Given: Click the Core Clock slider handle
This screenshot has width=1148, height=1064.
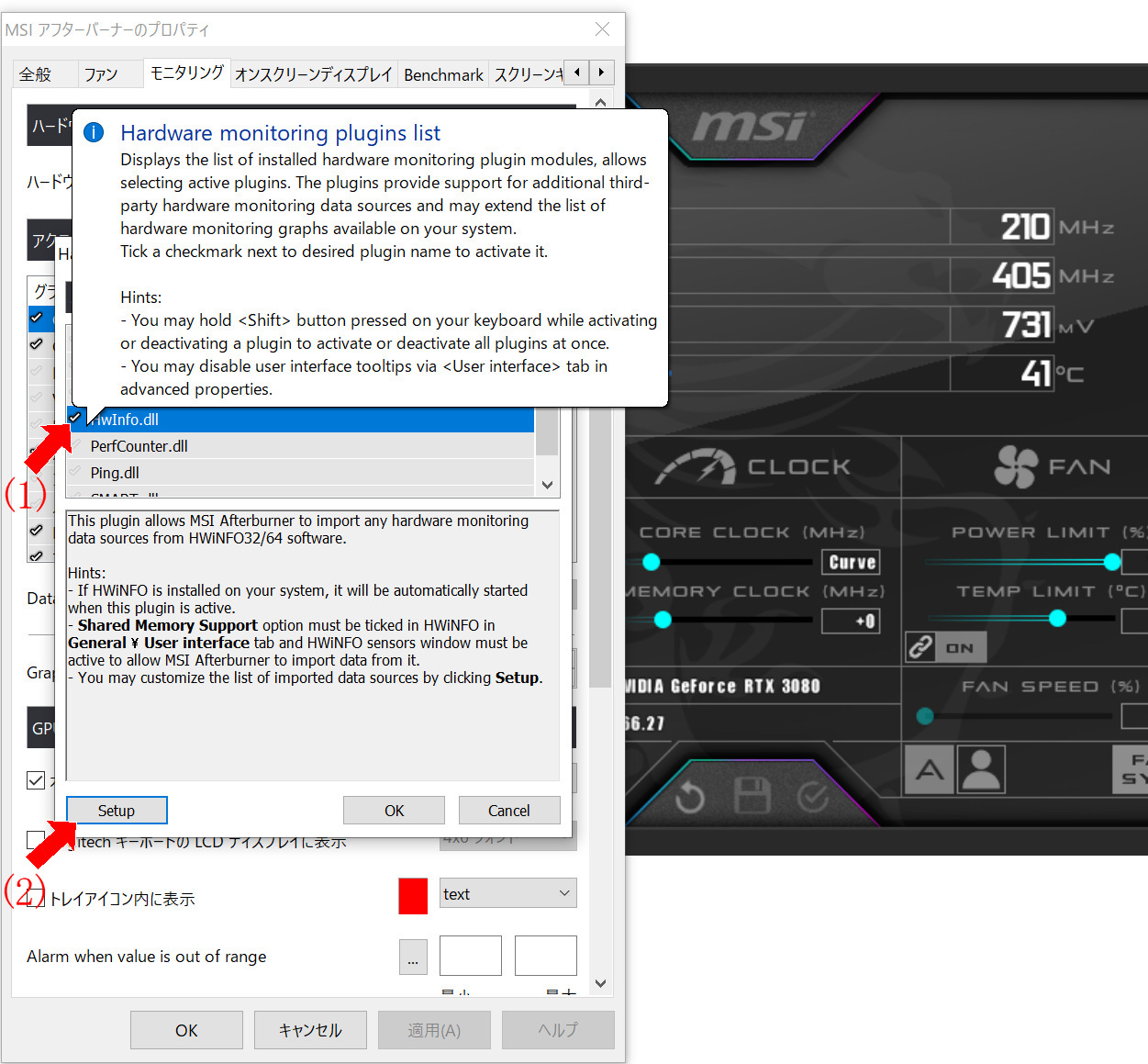Looking at the screenshot, I should pos(652,562).
